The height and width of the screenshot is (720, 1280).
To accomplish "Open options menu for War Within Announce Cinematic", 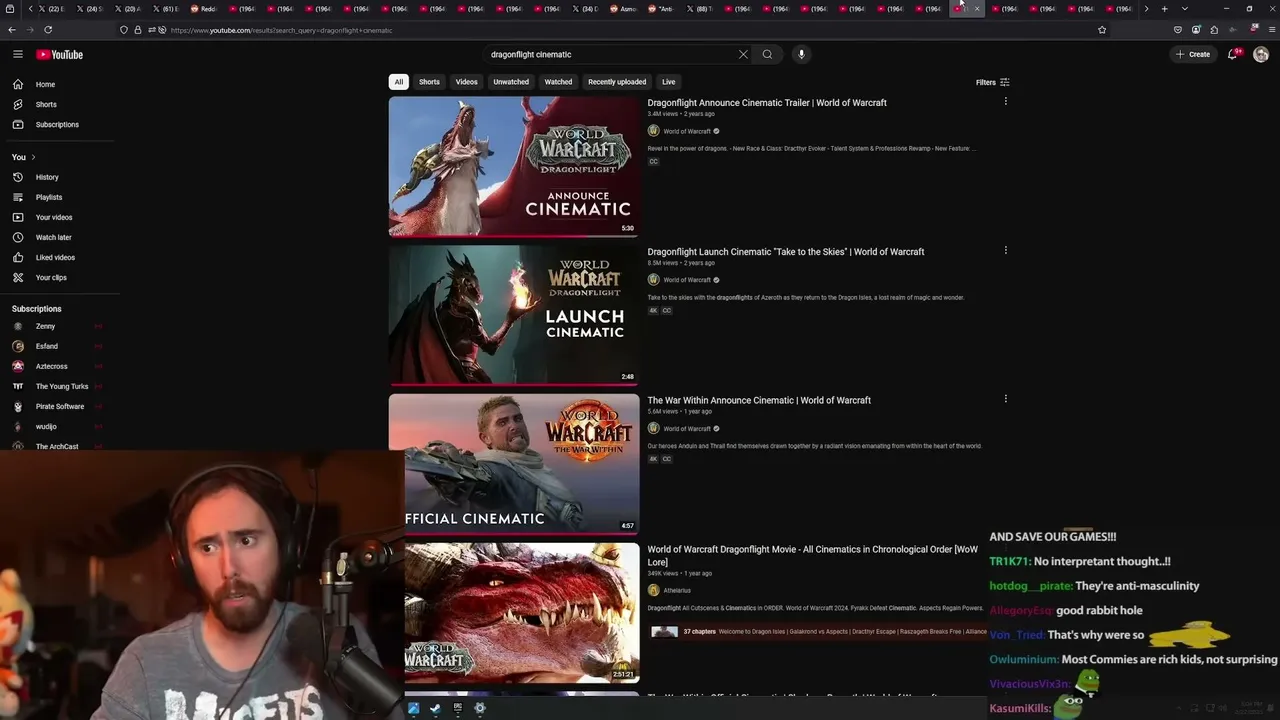I will (1005, 398).
